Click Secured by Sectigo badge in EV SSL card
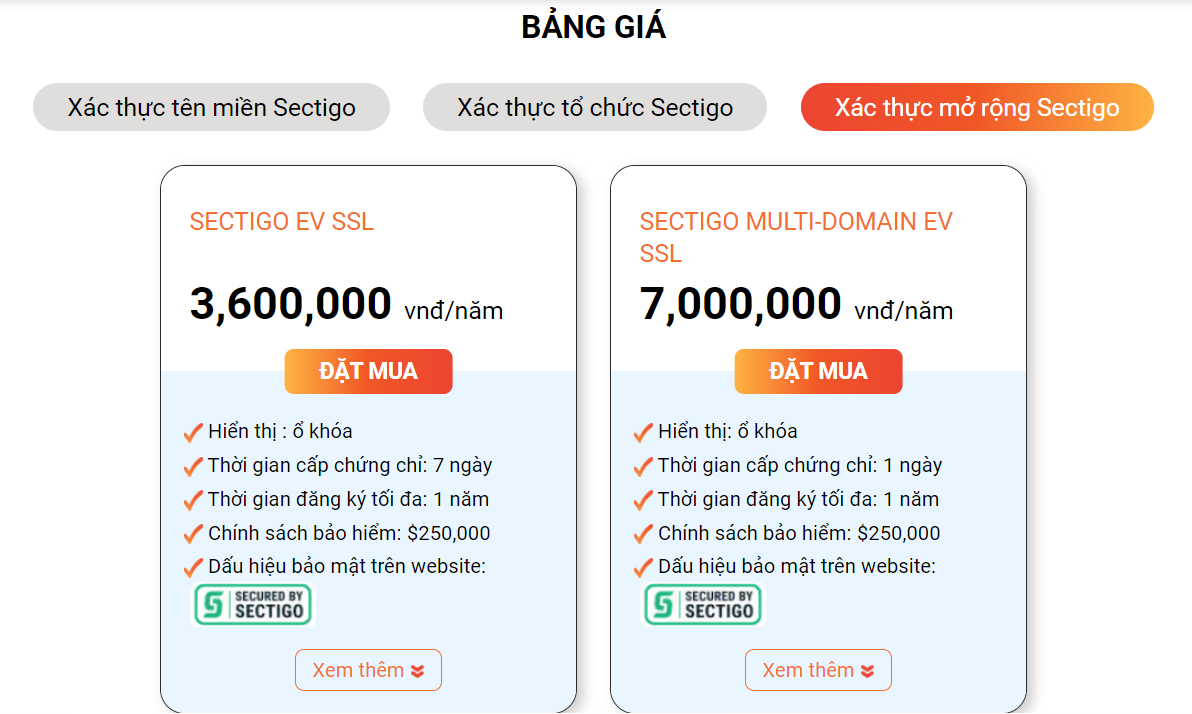Viewport: 1192px width, 714px height. coord(253,605)
